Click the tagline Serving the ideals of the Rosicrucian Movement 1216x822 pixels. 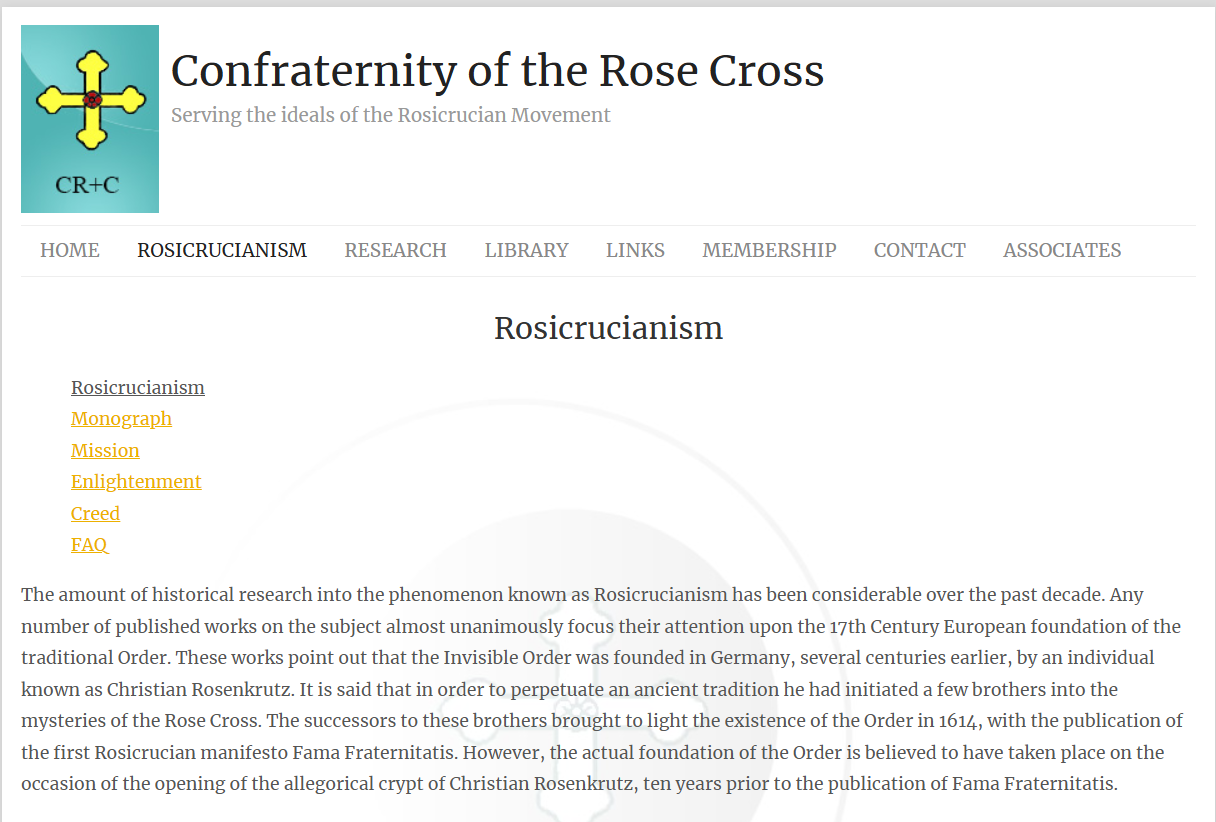click(390, 115)
